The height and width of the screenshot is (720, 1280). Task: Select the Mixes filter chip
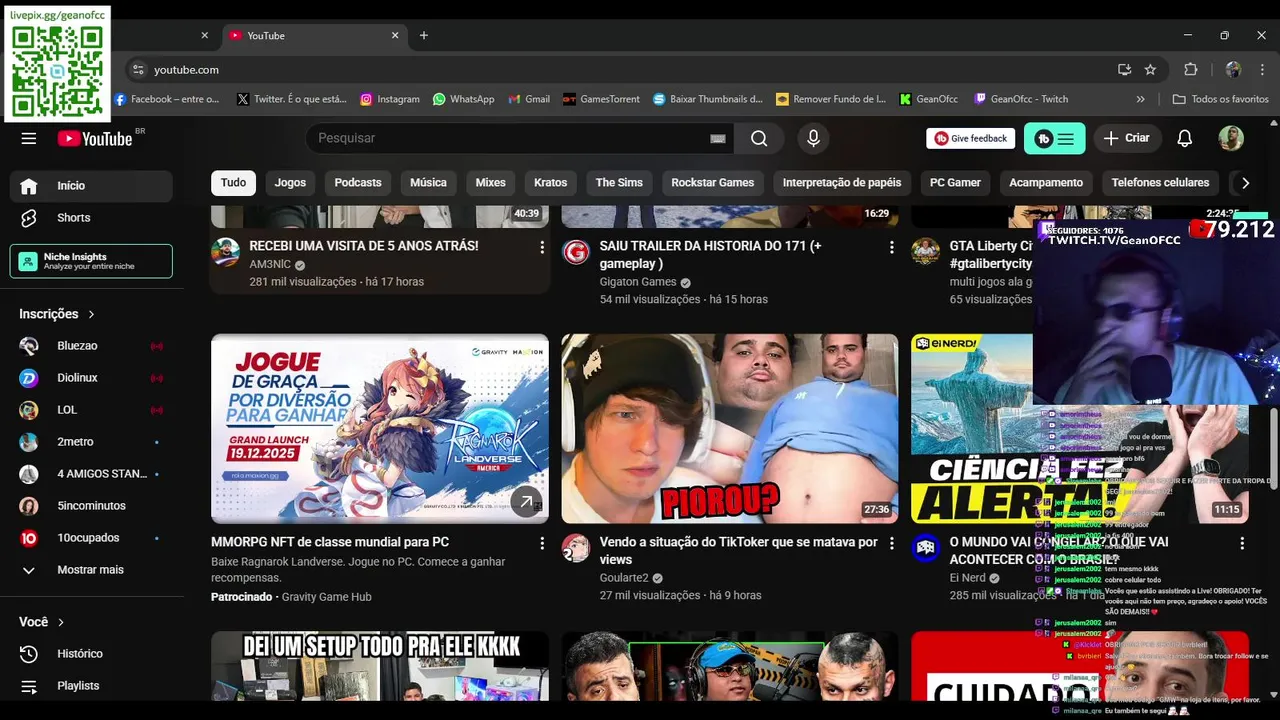tap(490, 183)
